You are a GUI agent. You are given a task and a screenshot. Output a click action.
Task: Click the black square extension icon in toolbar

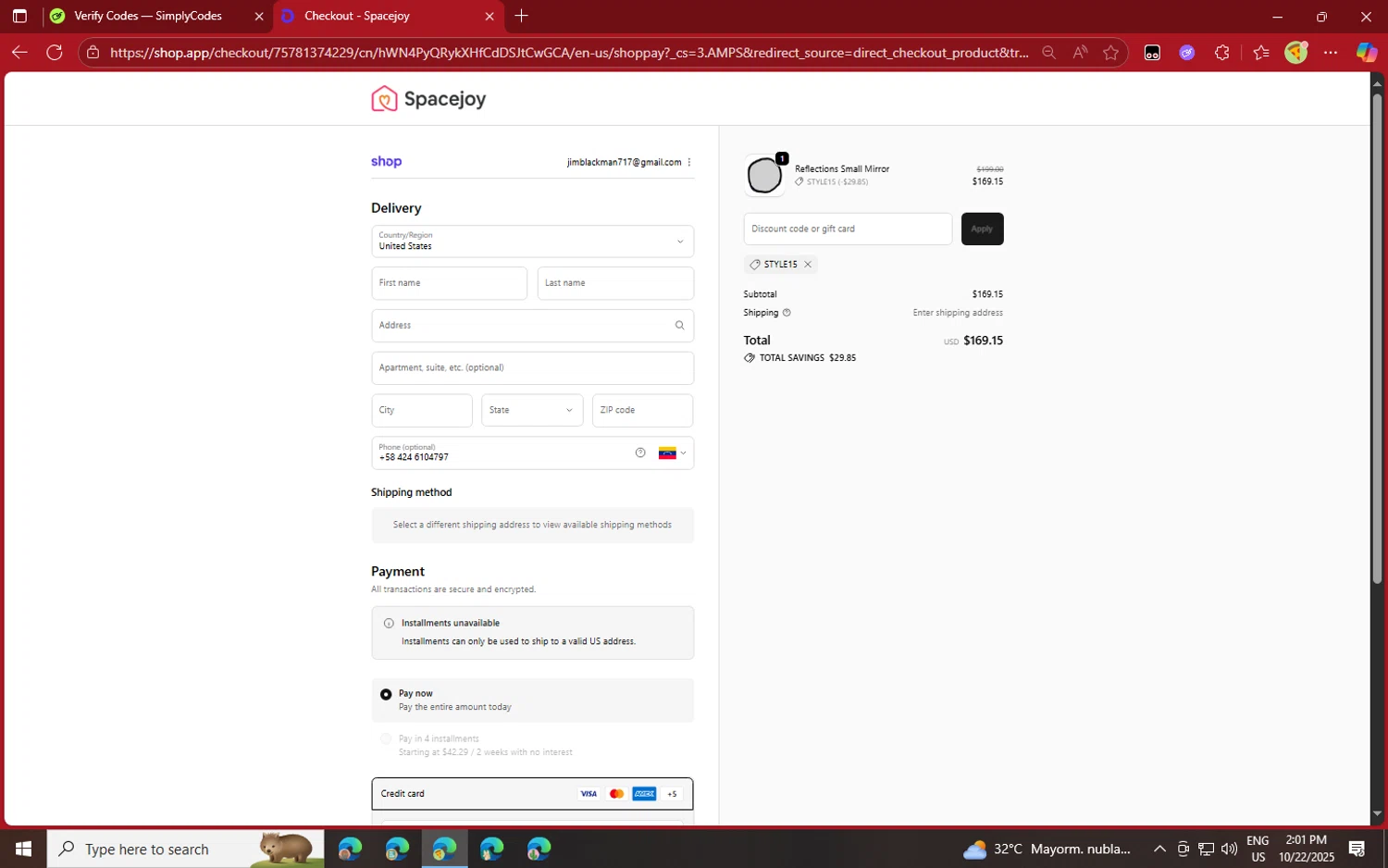coord(1152,53)
